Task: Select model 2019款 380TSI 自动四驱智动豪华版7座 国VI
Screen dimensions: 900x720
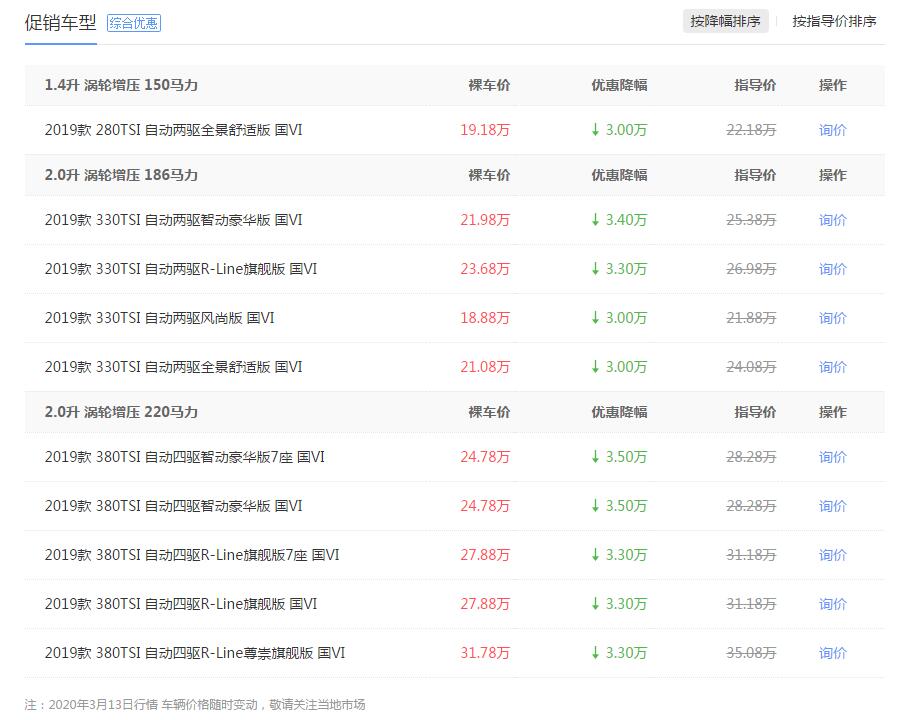Action: (185, 457)
